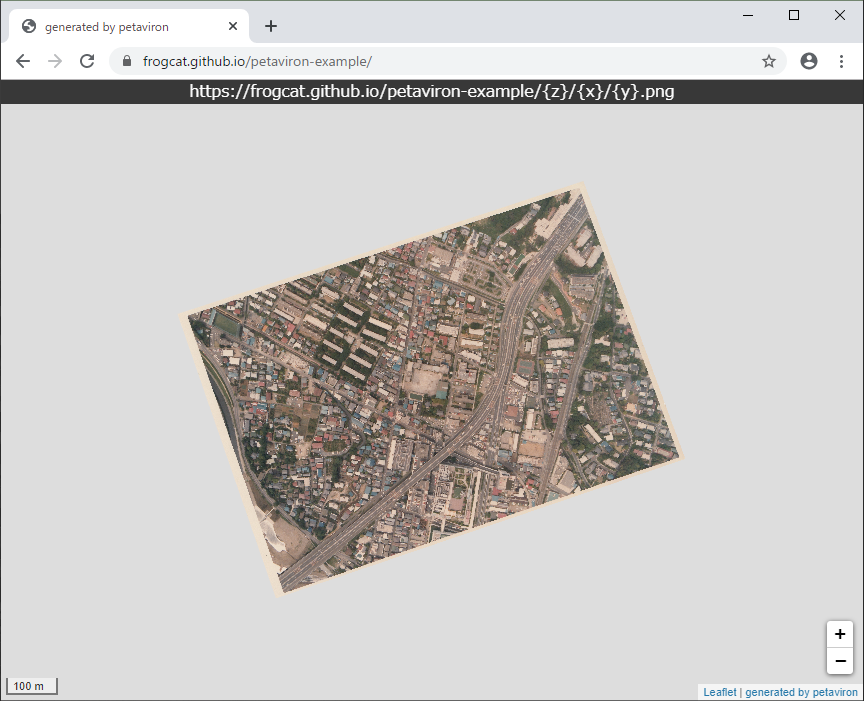The height and width of the screenshot is (701, 864).
Task: Close the Chrome window
Action: pos(839,15)
